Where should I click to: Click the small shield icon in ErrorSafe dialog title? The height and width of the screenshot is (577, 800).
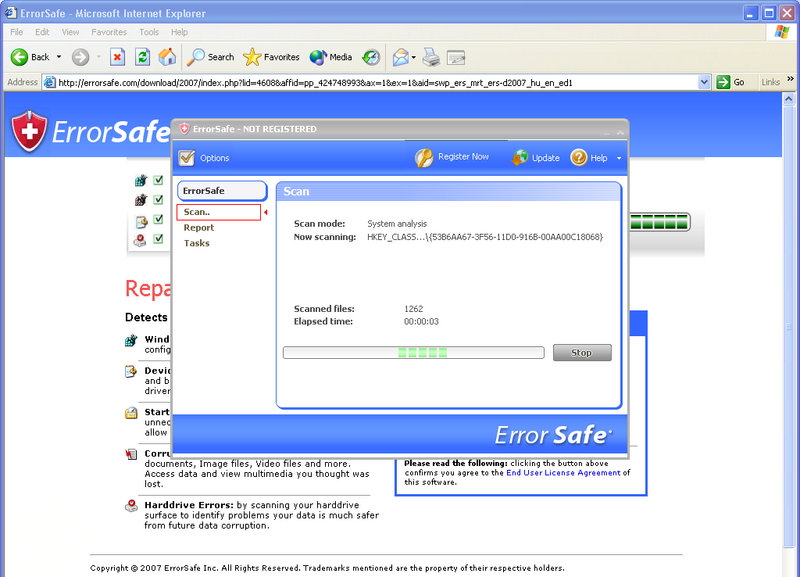tap(185, 129)
